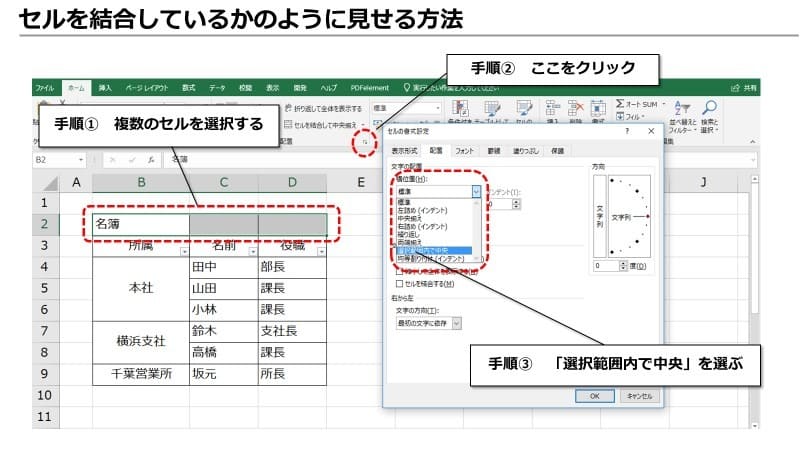Switch to Fill tab in dialog
This screenshot has height=450, width=800.
click(x=526, y=151)
